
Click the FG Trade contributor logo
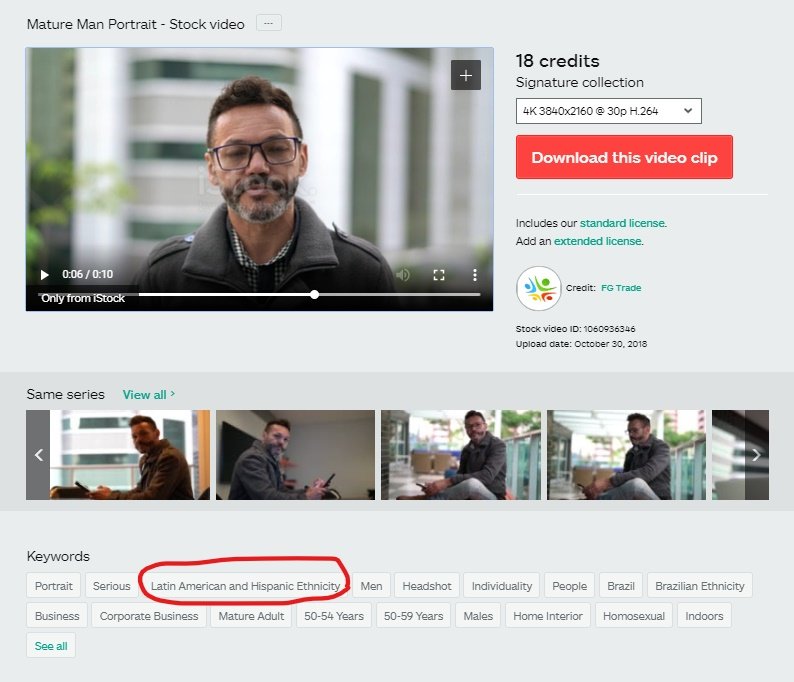click(539, 288)
